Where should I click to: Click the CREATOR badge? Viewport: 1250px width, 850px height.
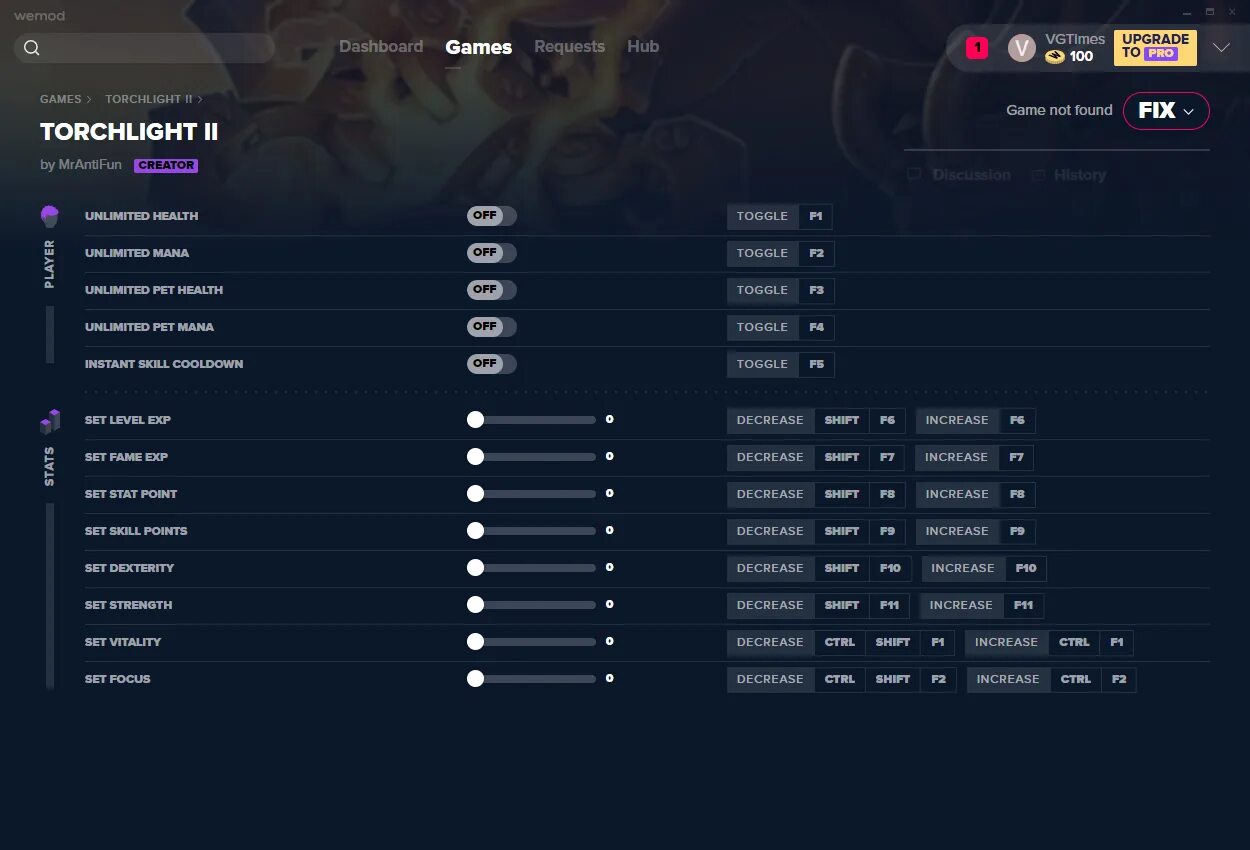click(x=166, y=166)
